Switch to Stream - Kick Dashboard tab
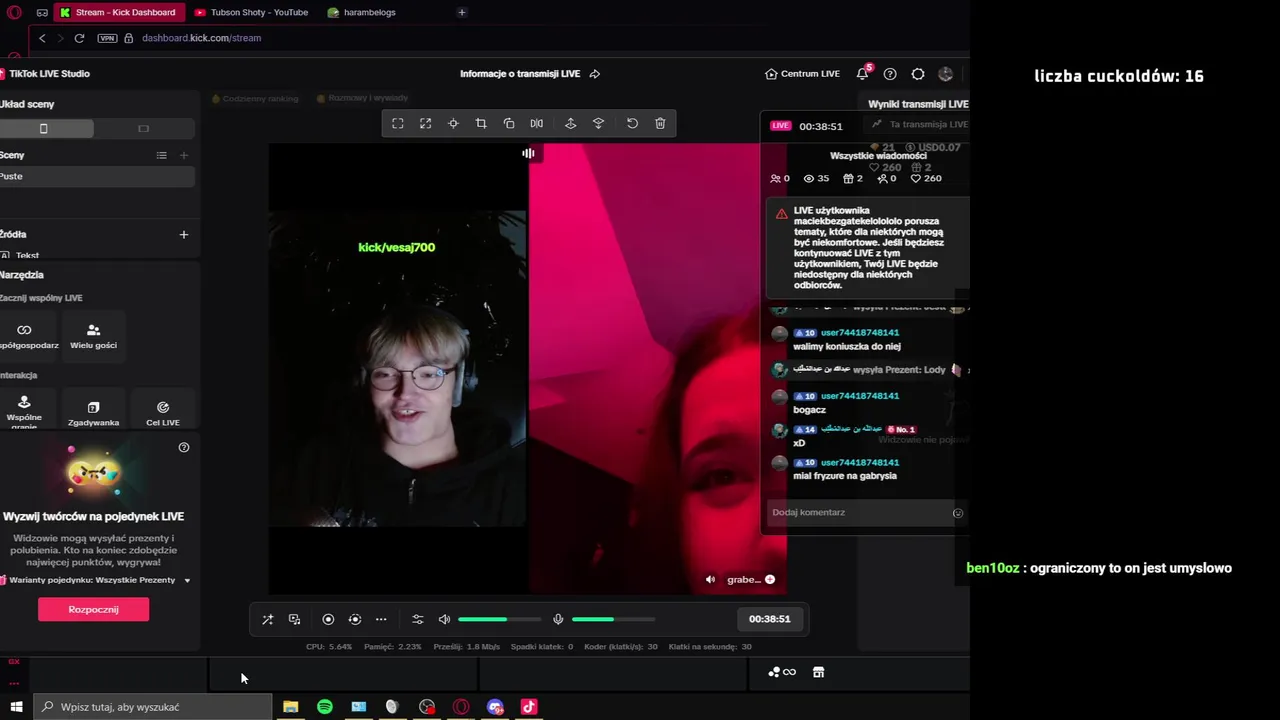Viewport: 1280px width, 720px height. point(118,12)
